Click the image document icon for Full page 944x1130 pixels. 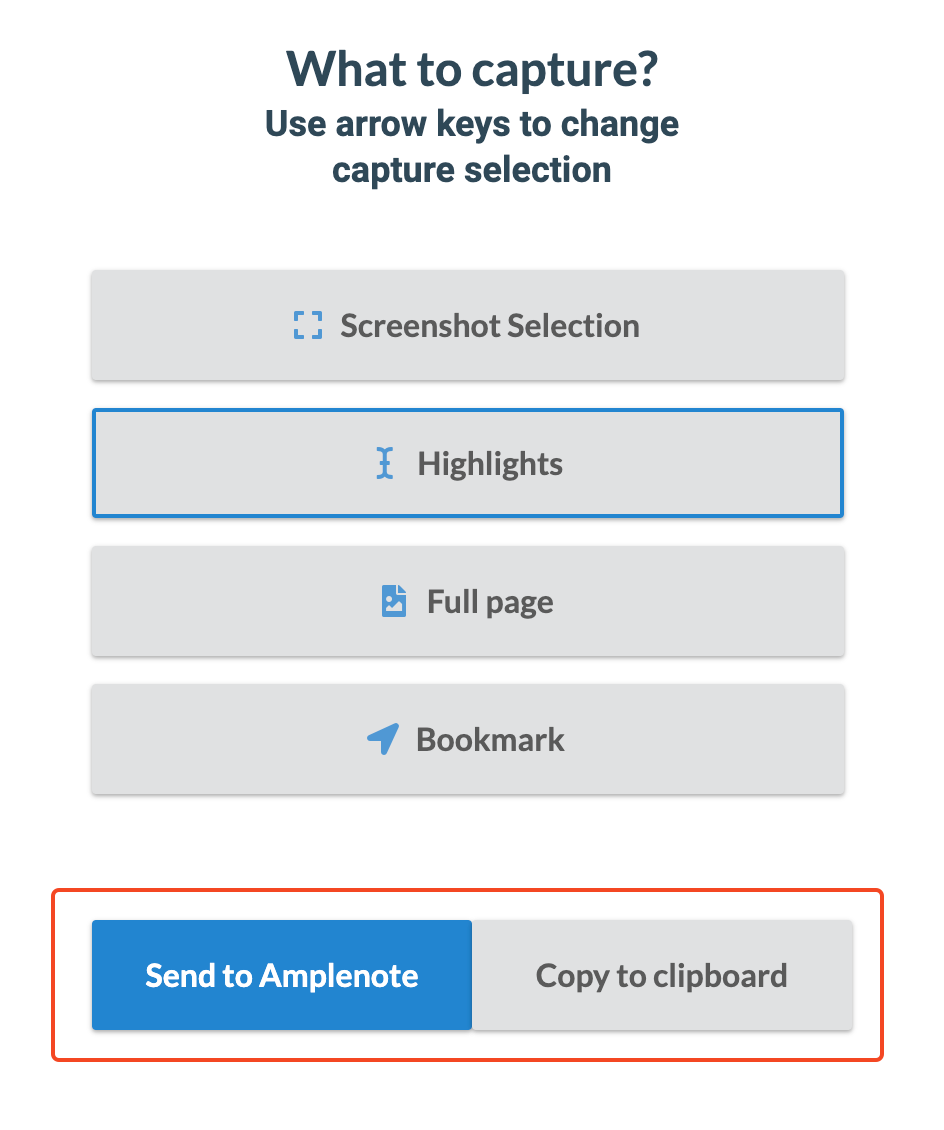coord(393,601)
